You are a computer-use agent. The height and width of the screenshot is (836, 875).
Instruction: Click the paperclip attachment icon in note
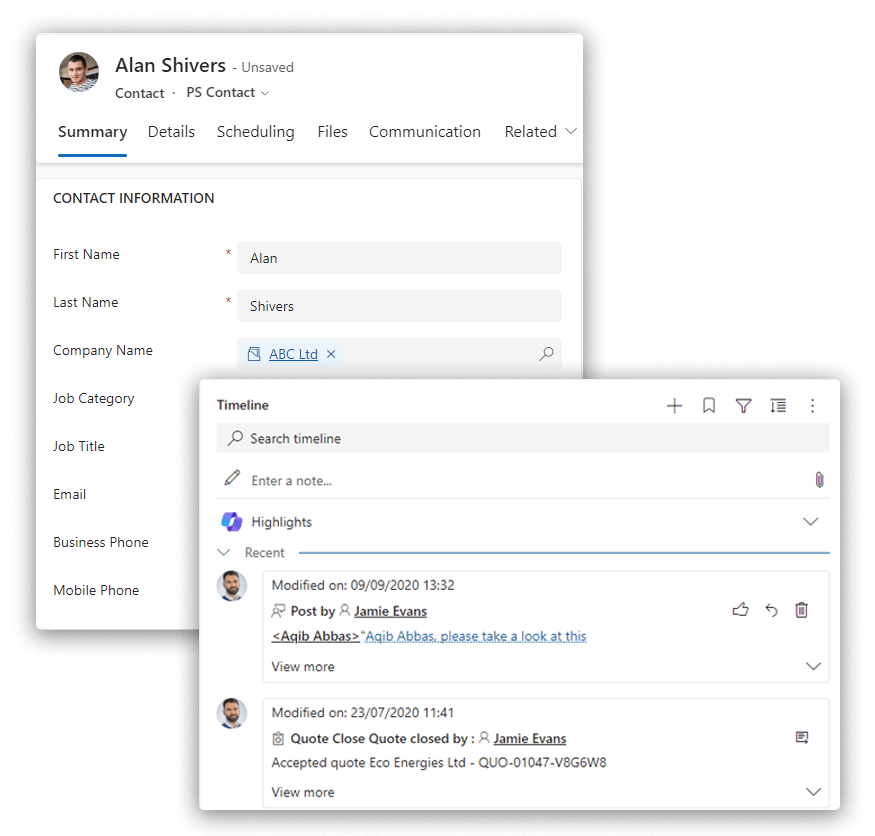[819, 480]
